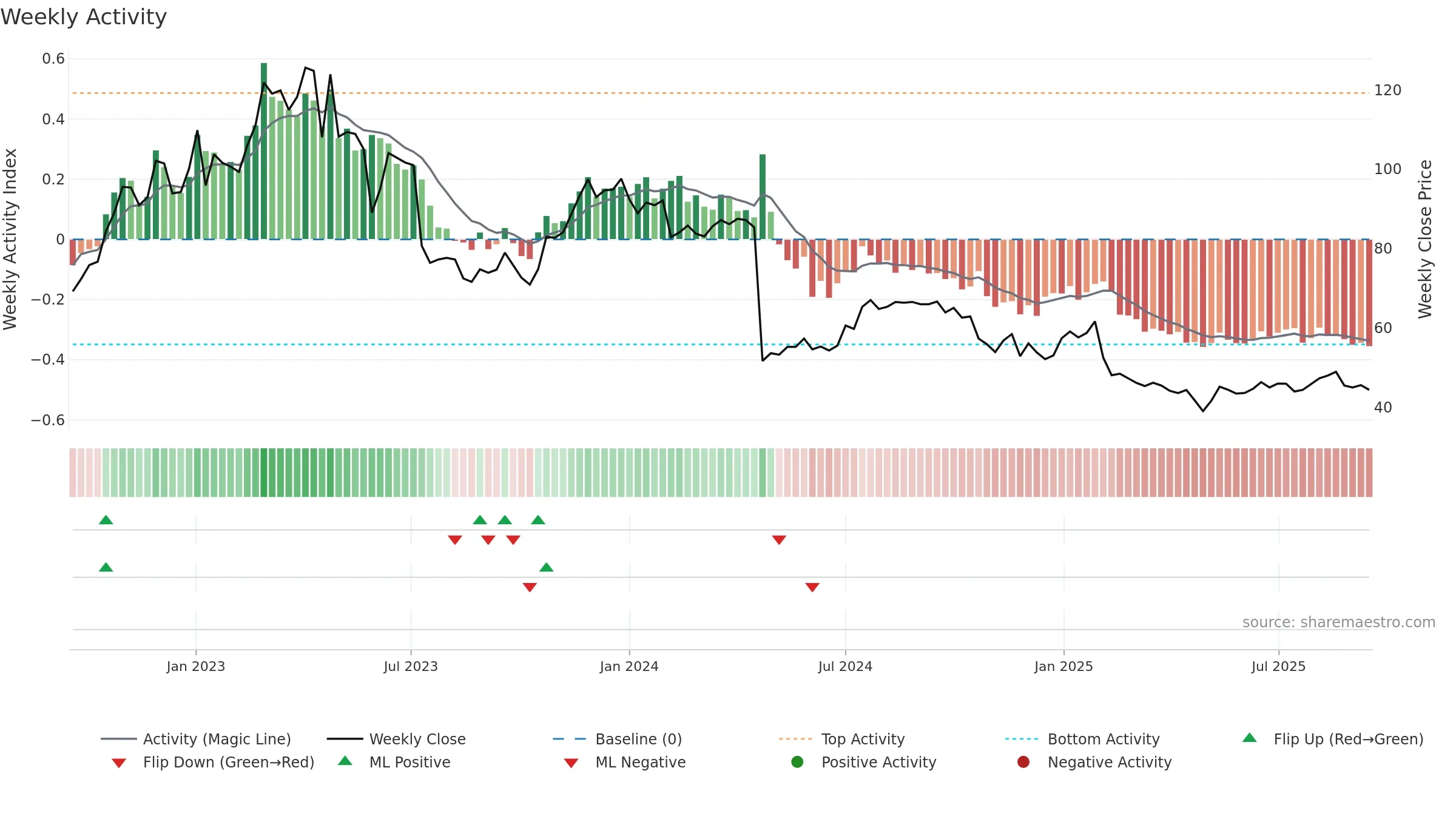Click the Jul 2024 axis label

845,666
